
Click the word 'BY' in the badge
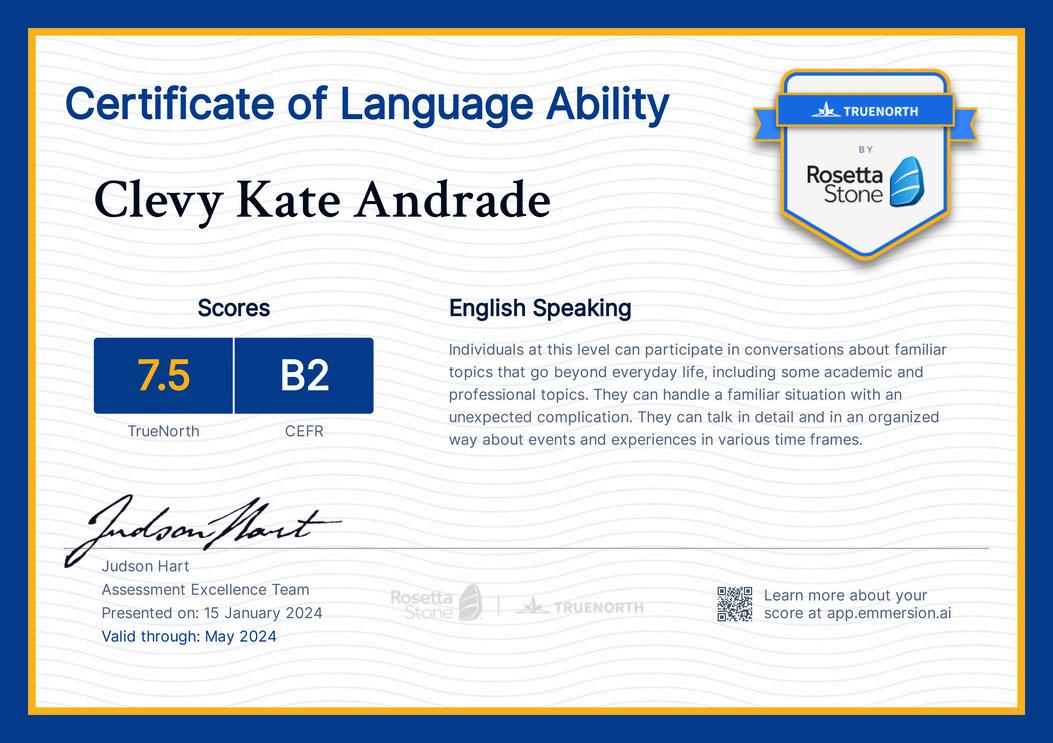coord(866,150)
